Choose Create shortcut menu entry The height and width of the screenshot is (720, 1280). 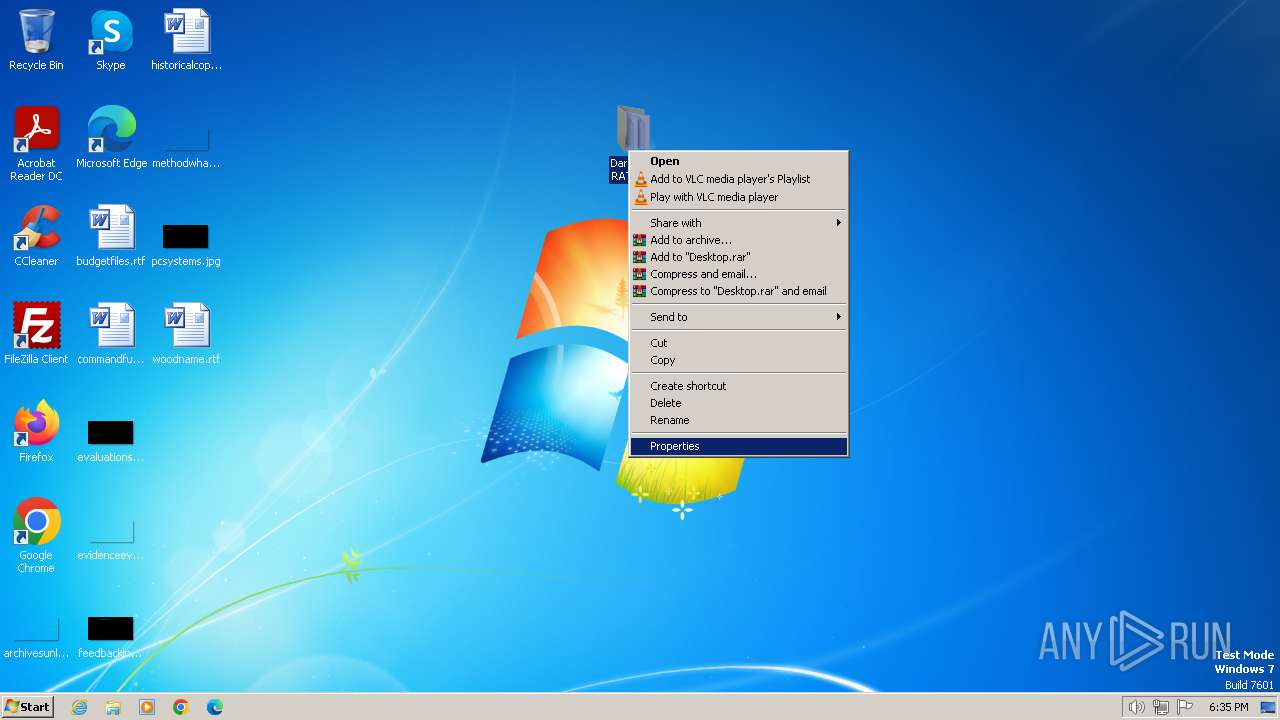[739, 386]
